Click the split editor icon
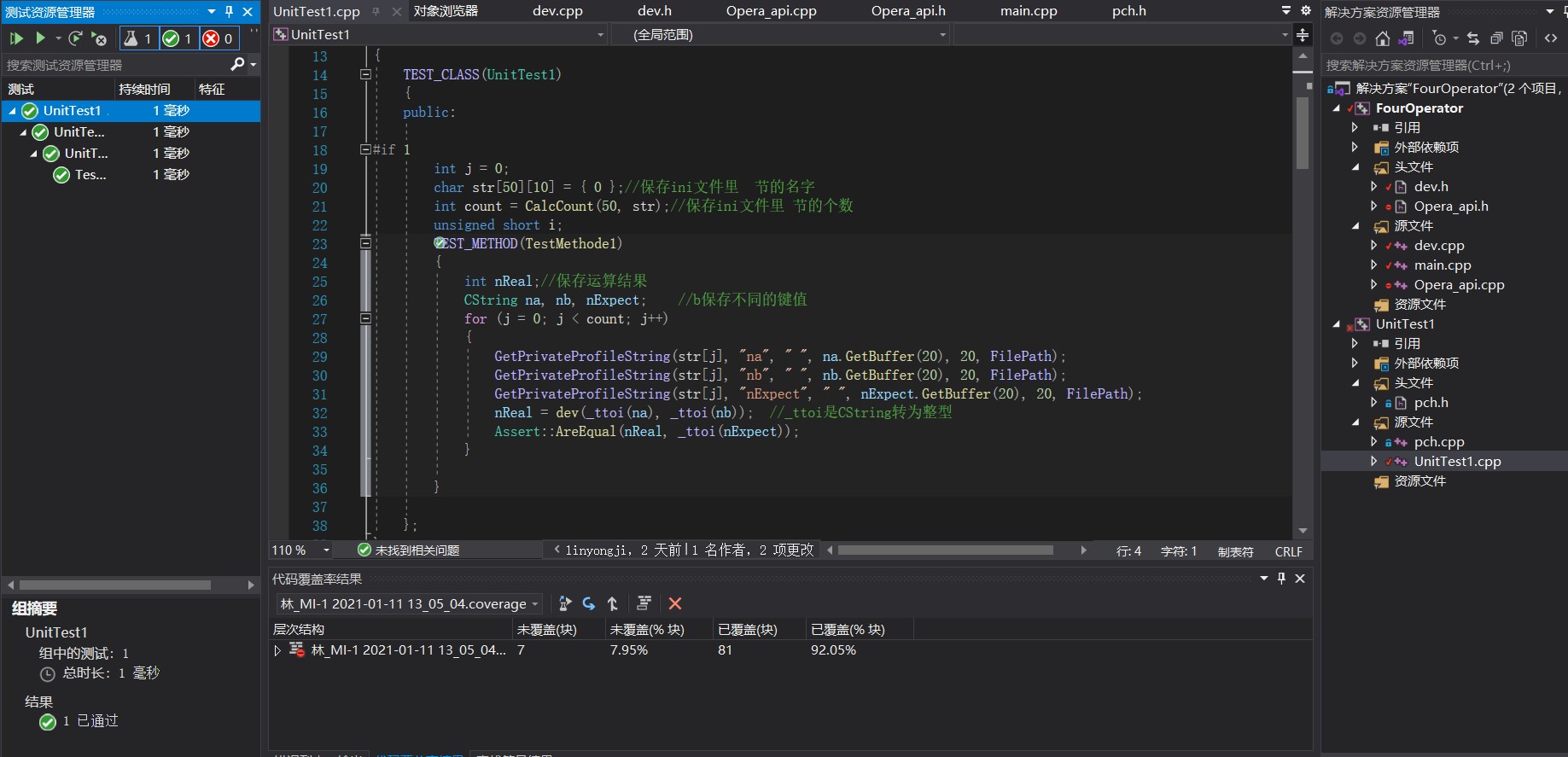The image size is (1568, 757). pyautogui.click(x=1303, y=35)
